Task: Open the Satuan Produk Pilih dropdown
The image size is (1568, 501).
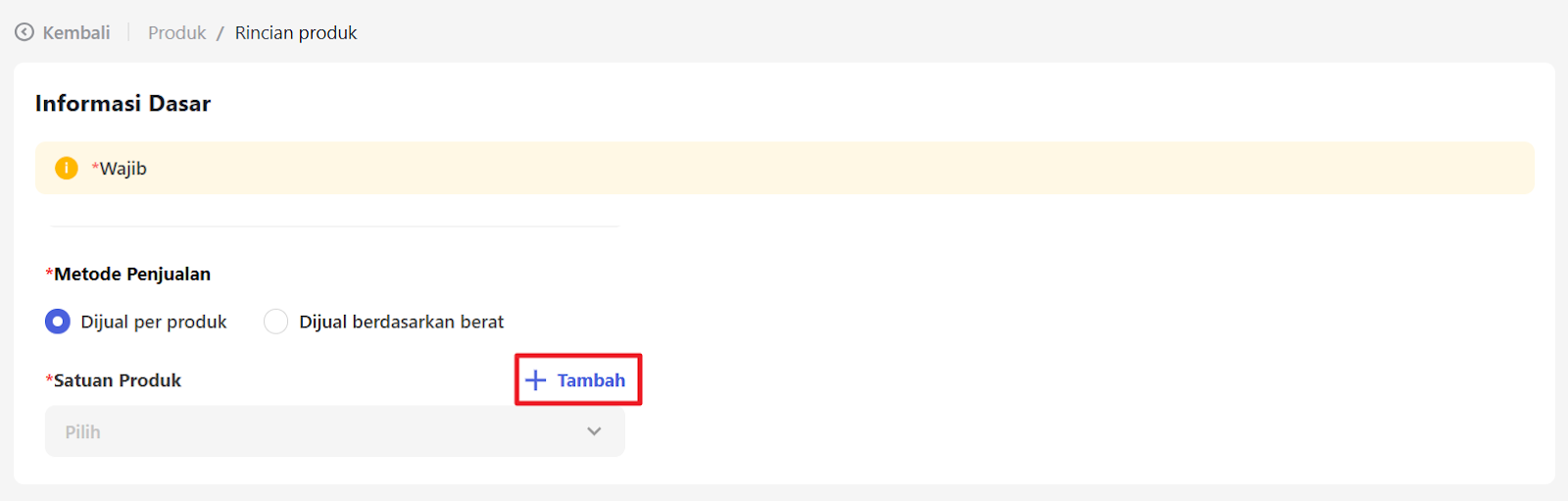Action: 334,431
